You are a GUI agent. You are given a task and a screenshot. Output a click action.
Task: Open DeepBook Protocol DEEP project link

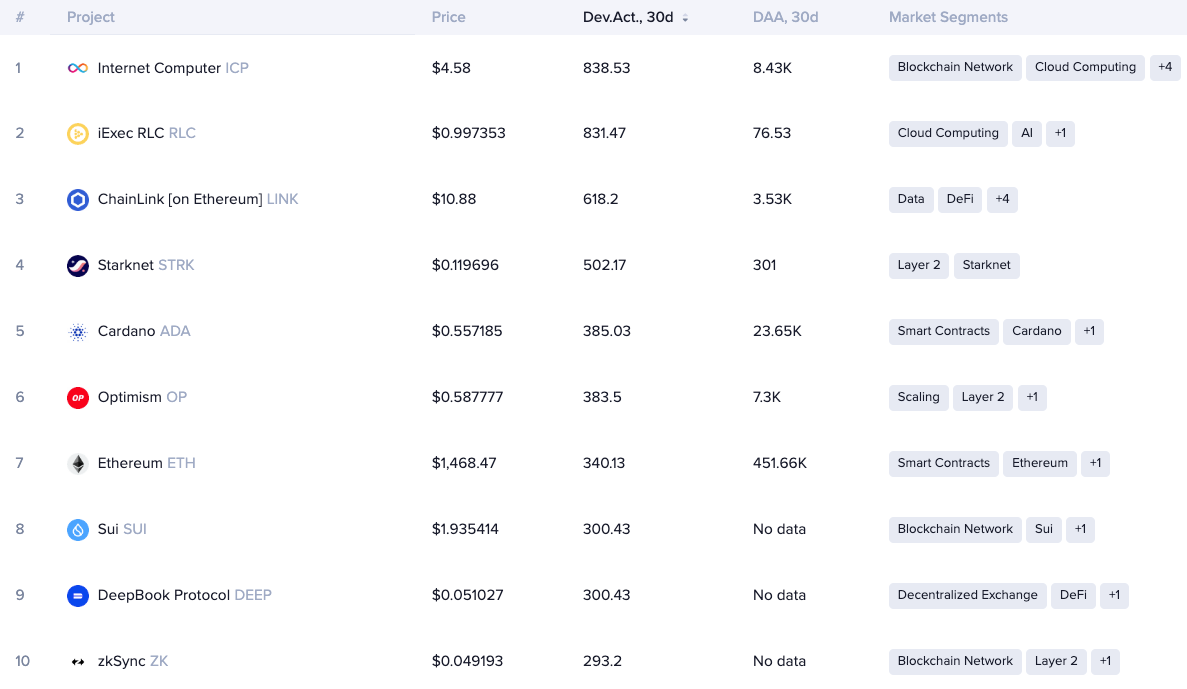(x=184, y=595)
